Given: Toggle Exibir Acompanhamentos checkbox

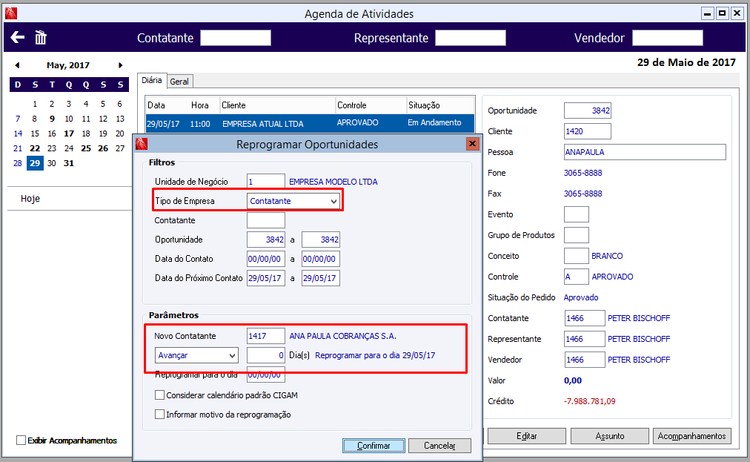Looking at the screenshot, I should pyautogui.click(x=21, y=440).
